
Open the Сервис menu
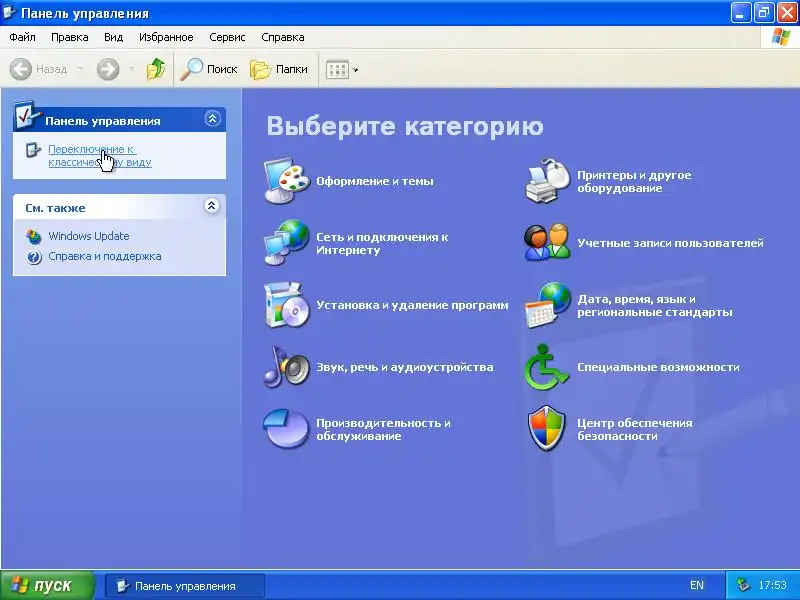click(228, 37)
